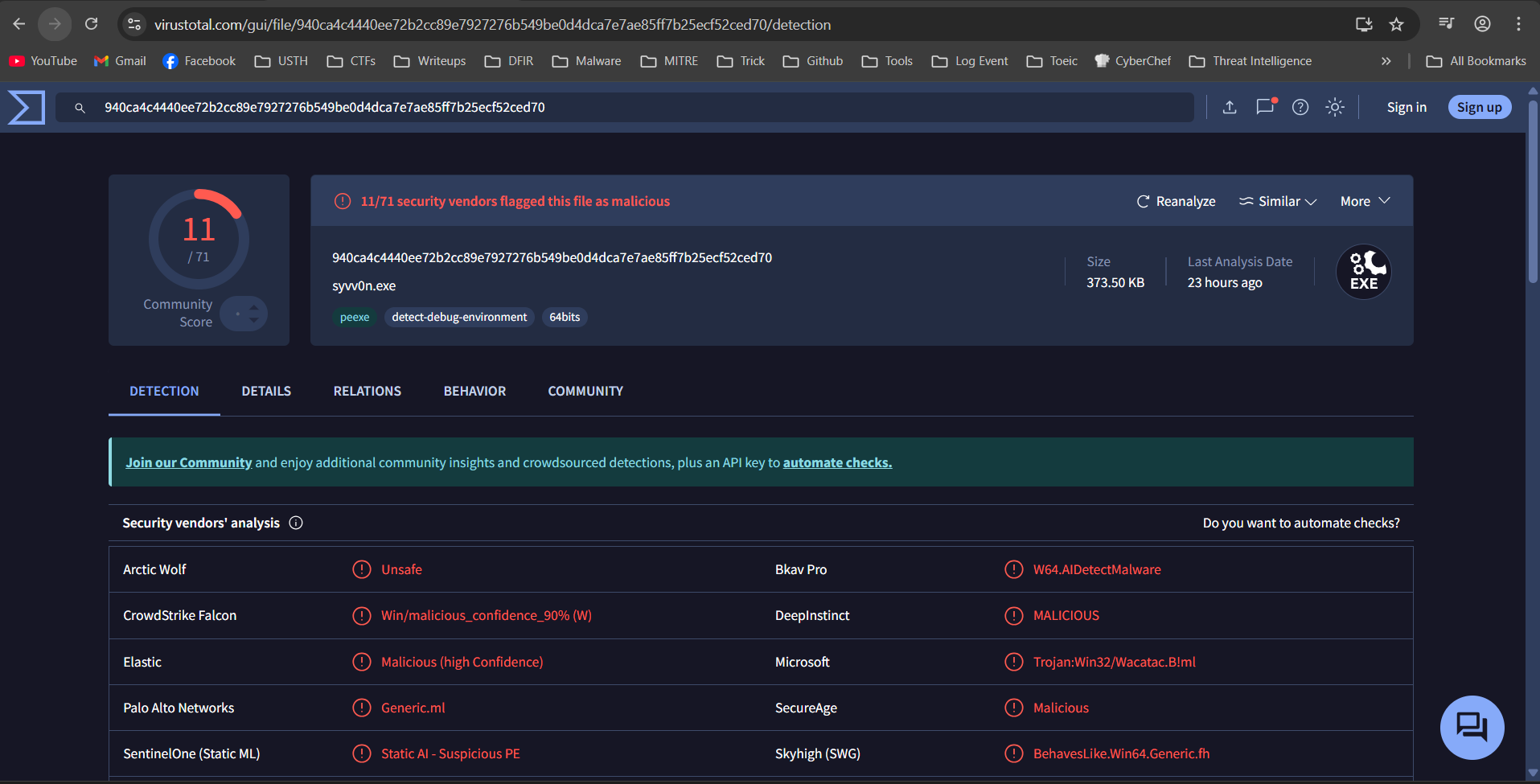Vote down on the community score
The height and width of the screenshot is (784, 1540).
(254, 321)
